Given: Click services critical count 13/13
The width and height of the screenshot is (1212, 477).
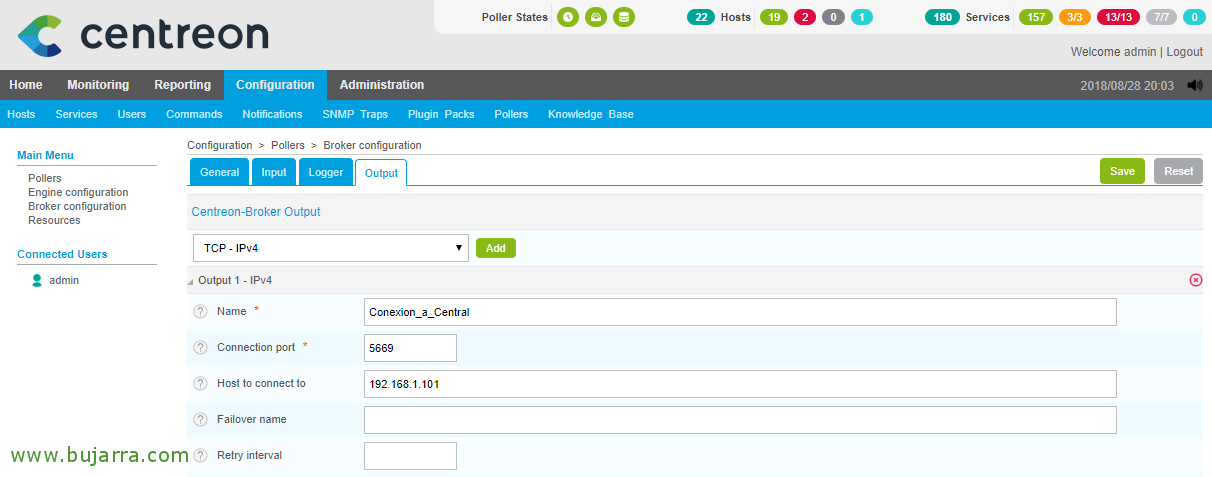Looking at the screenshot, I should [x=1118, y=17].
